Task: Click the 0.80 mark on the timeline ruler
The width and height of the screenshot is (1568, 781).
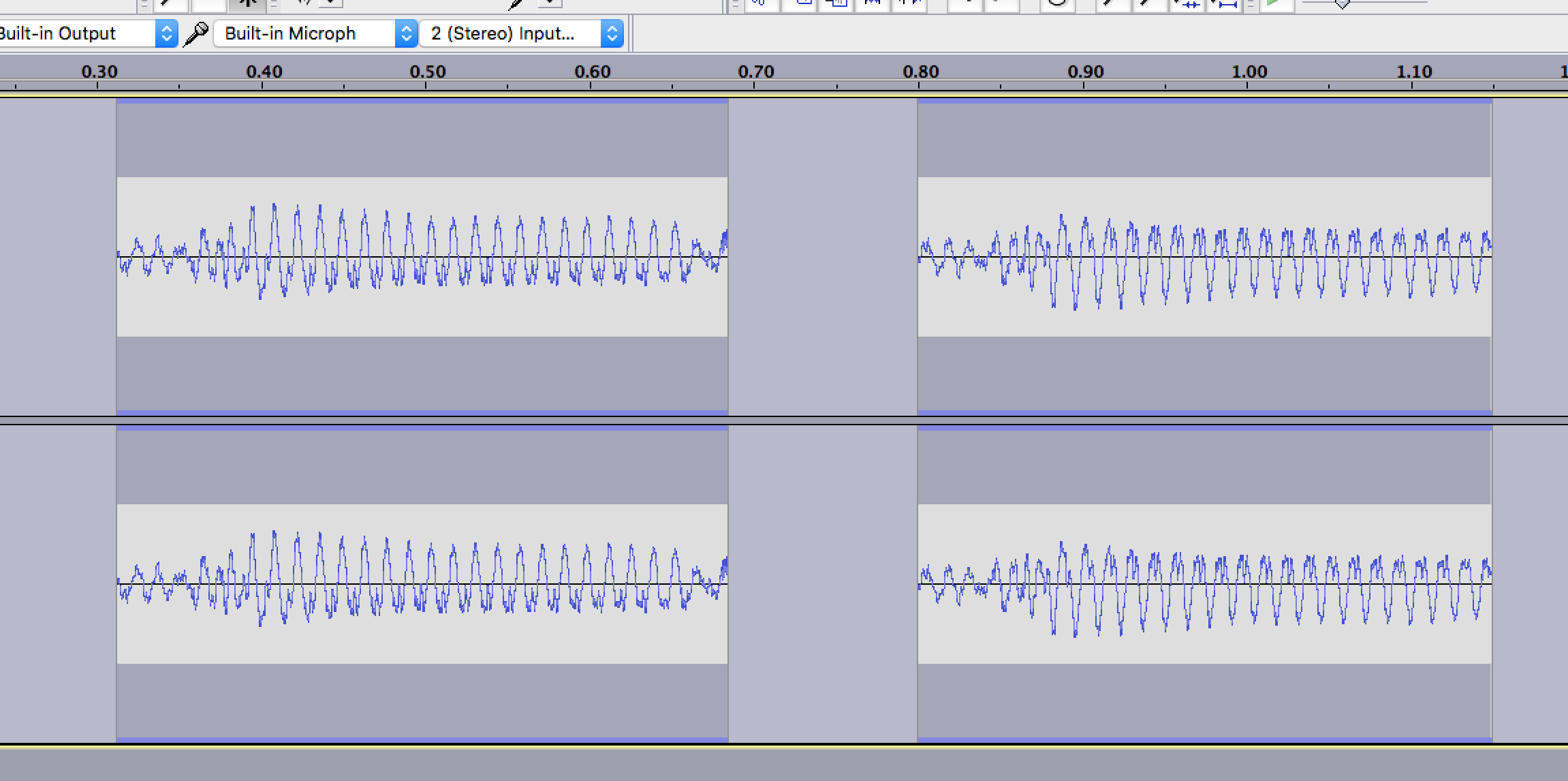Action: 921,72
